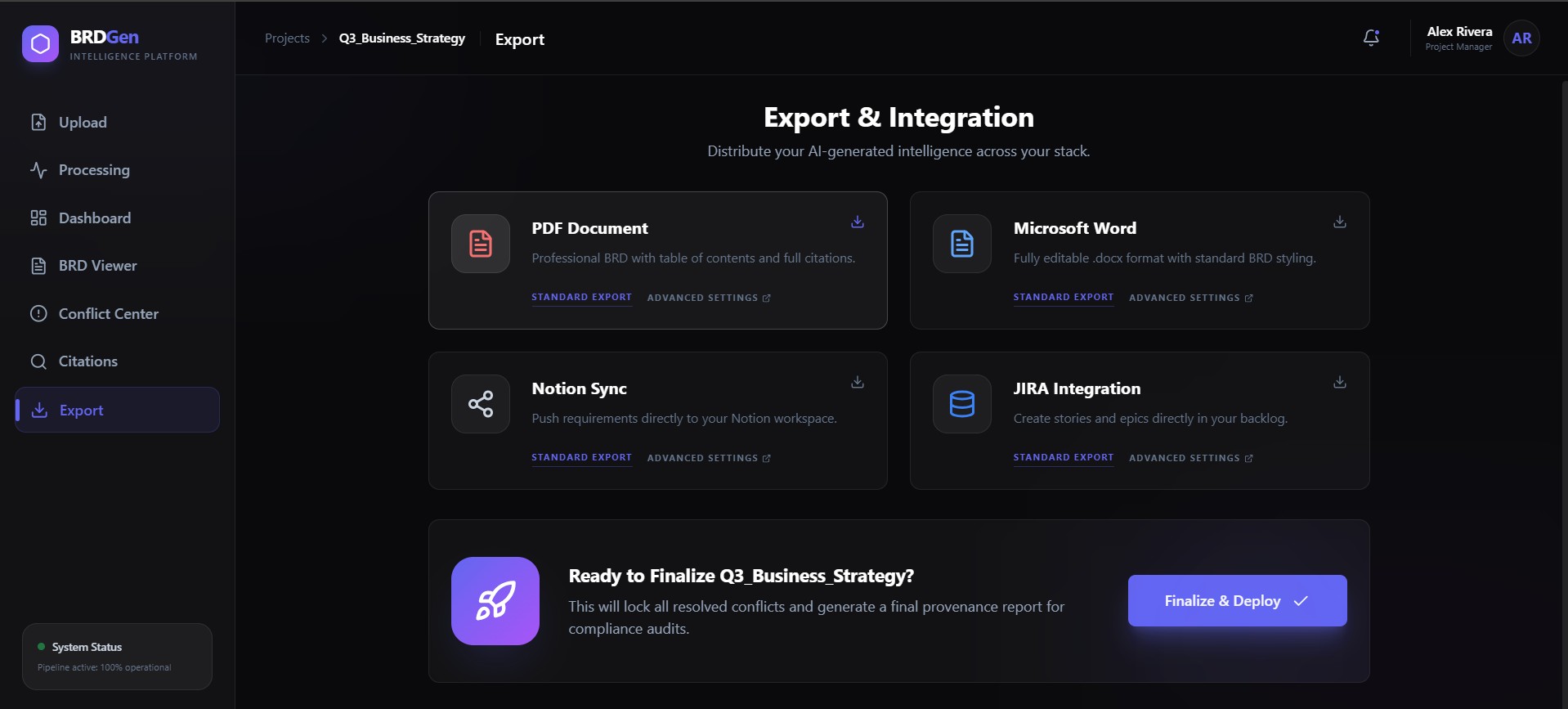Open Advanced Settings for JIRA Integration

coord(1191,458)
